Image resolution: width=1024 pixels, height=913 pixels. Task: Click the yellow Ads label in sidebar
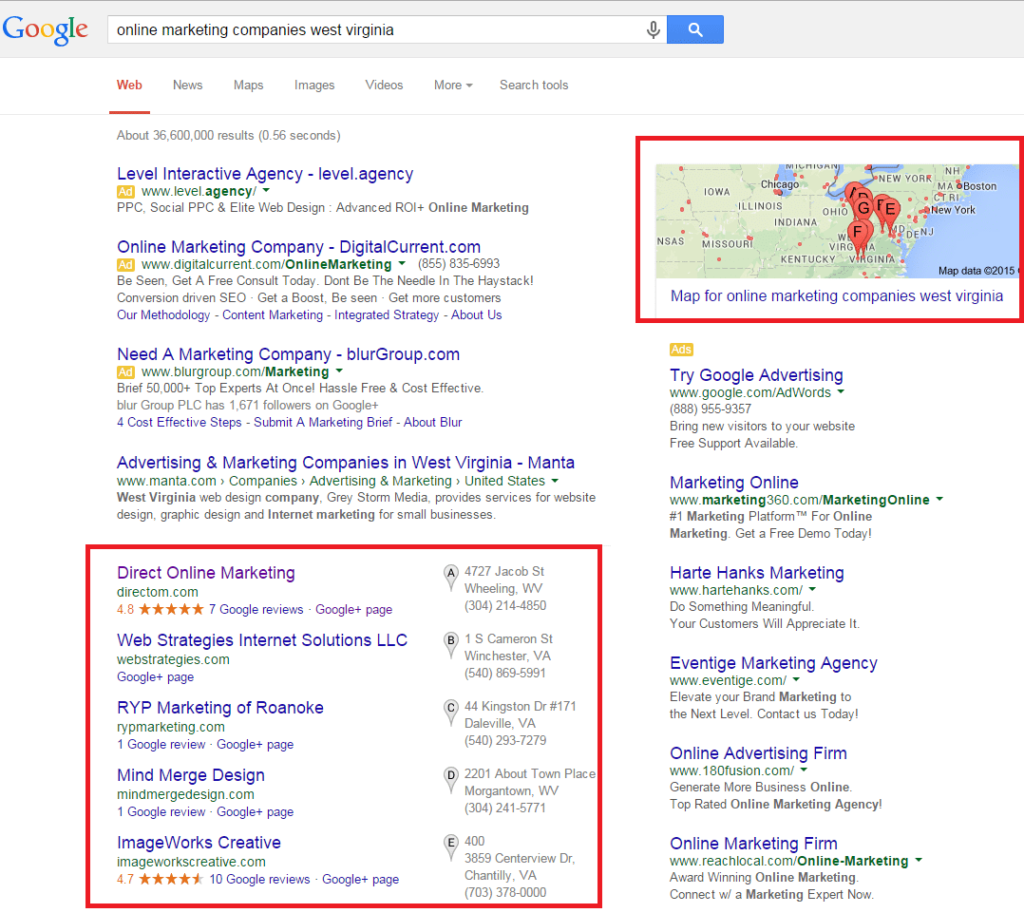click(x=681, y=349)
